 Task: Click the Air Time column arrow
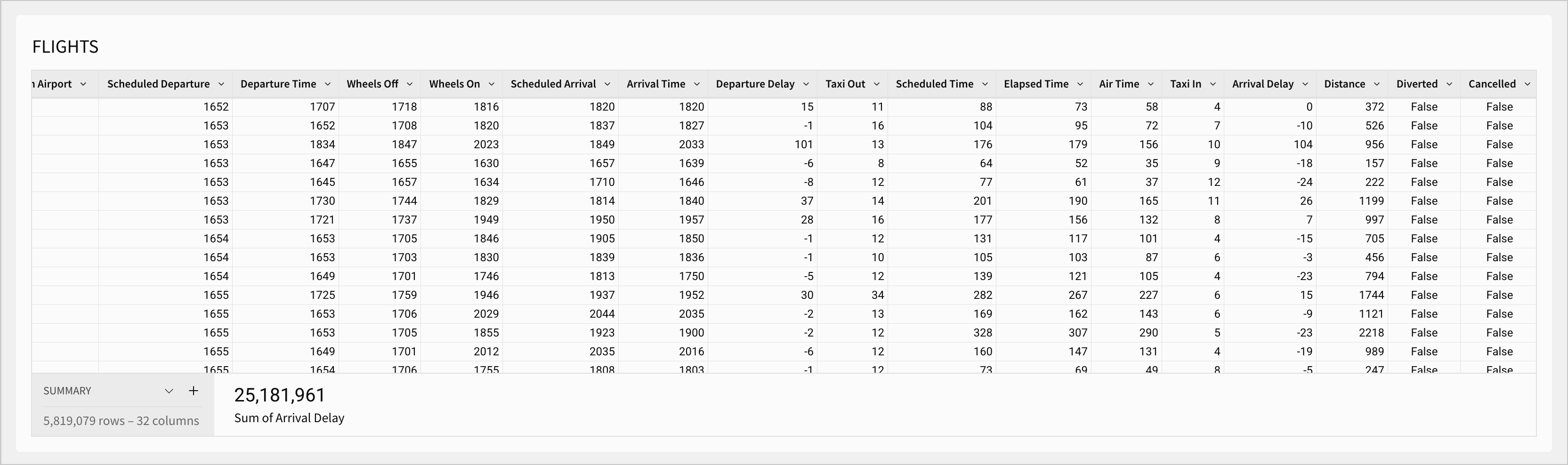tap(1150, 84)
